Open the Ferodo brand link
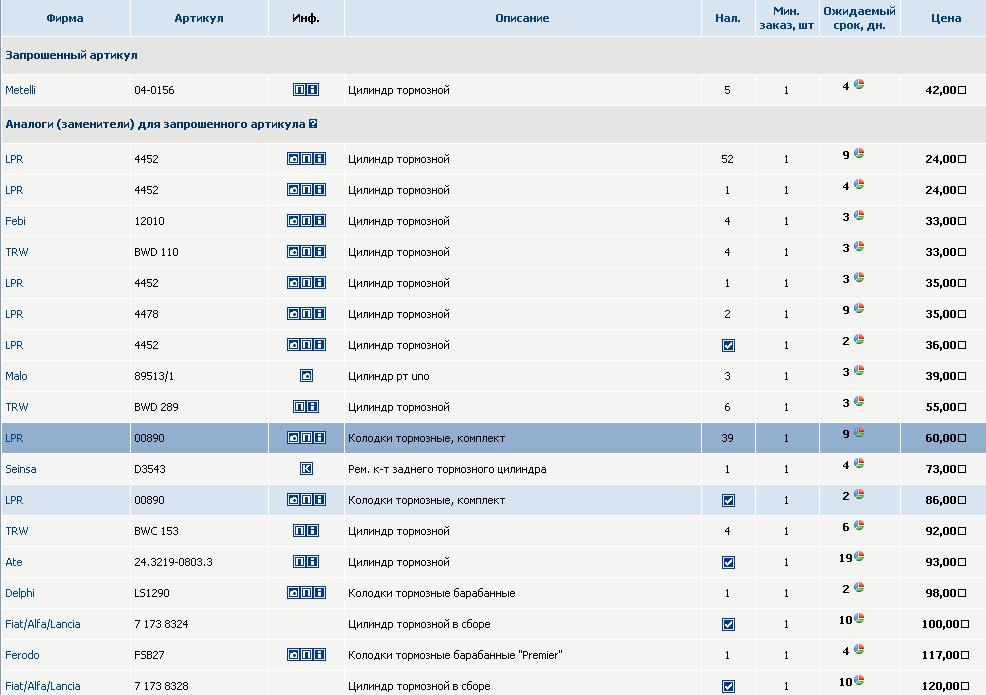 [22, 655]
